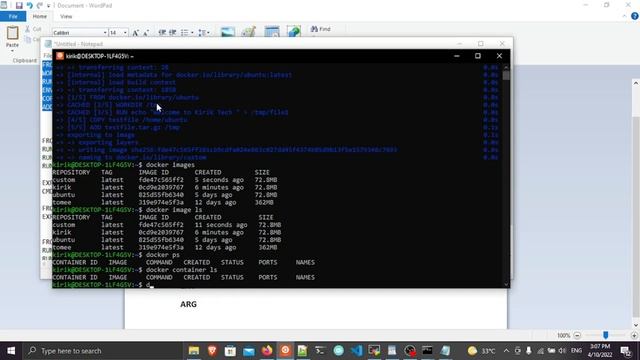This screenshot has width=640, height=360.
Task: Click WordPad vertical scroll down arrow
Action: [636, 325]
